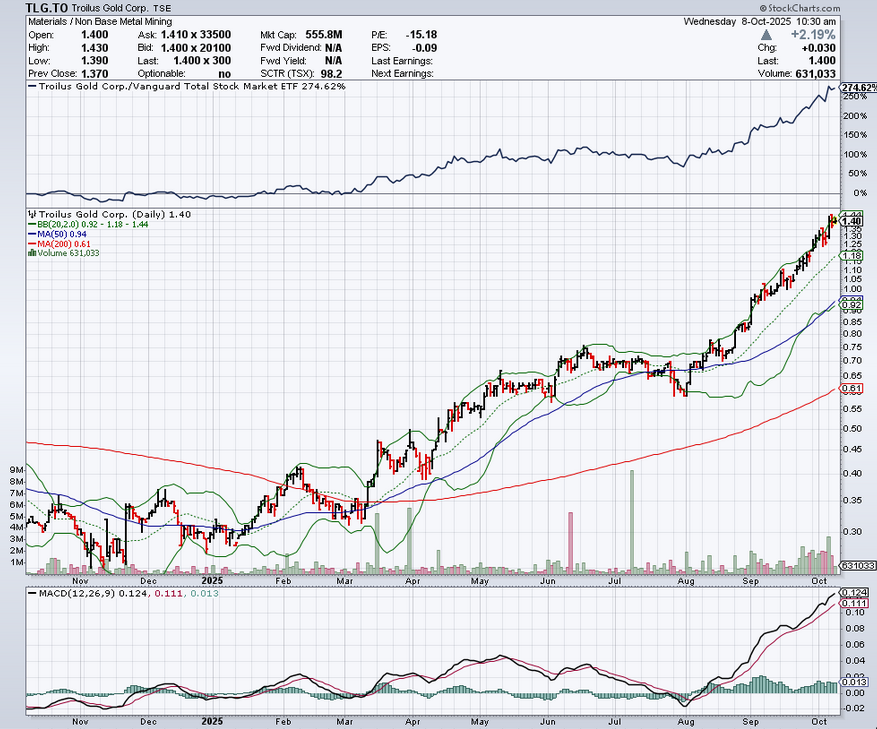Click the green volume bars icon in legend
Image resolution: width=877 pixels, height=729 pixels.
pos(31,253)
